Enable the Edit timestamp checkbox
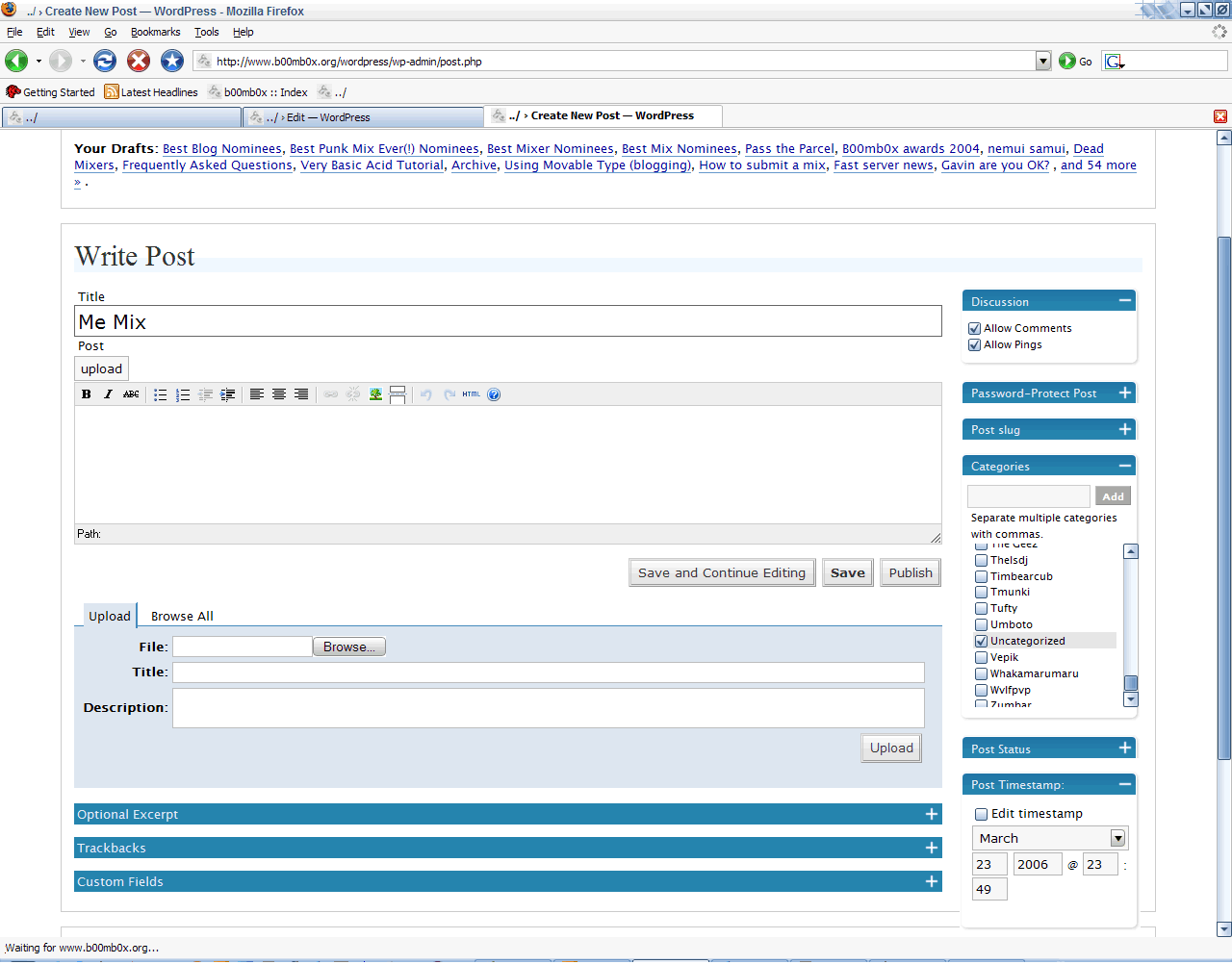Screen dimensions: 1232x964 tap(981, 815)
